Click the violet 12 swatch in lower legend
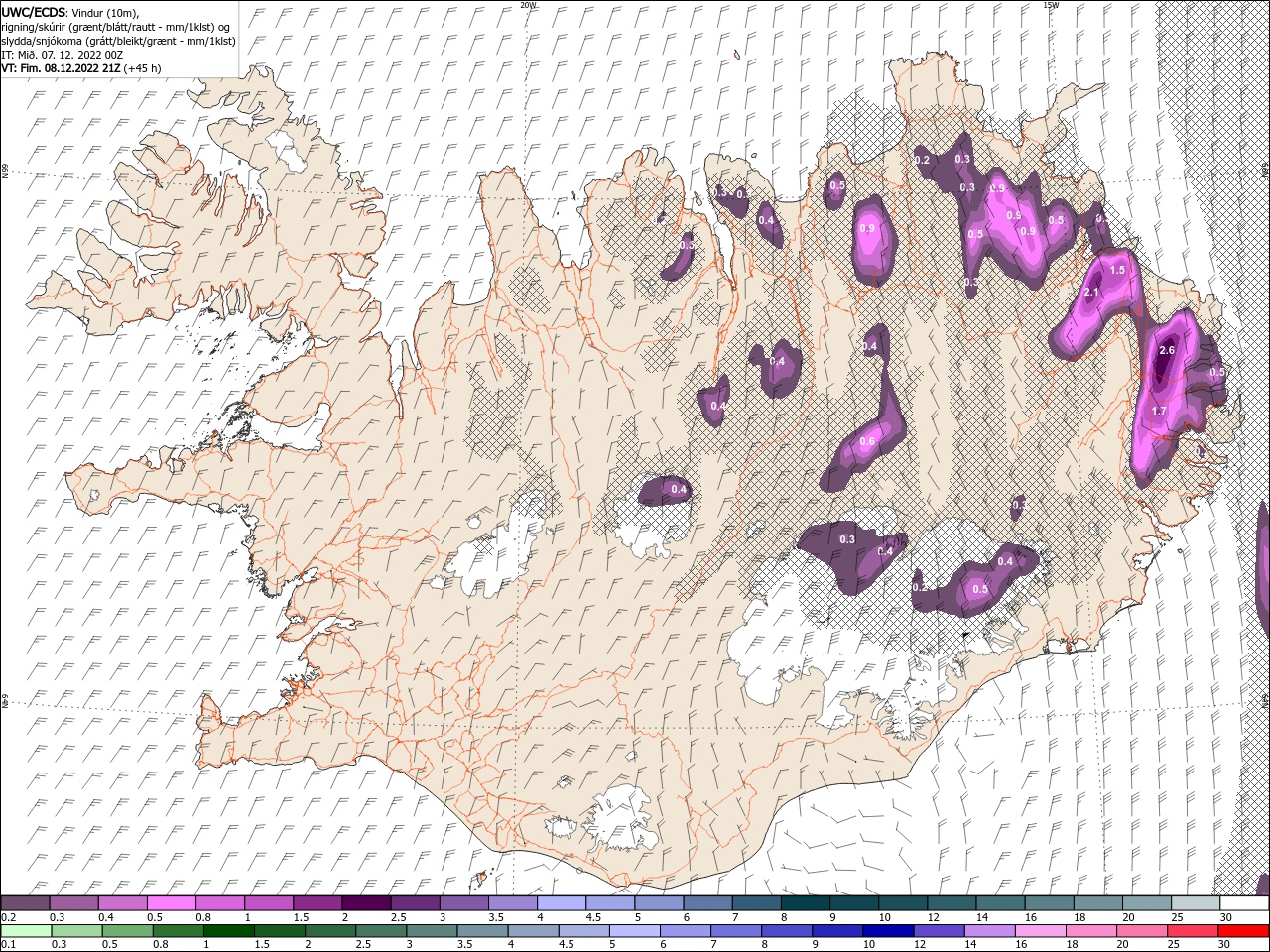 [938, 931]
